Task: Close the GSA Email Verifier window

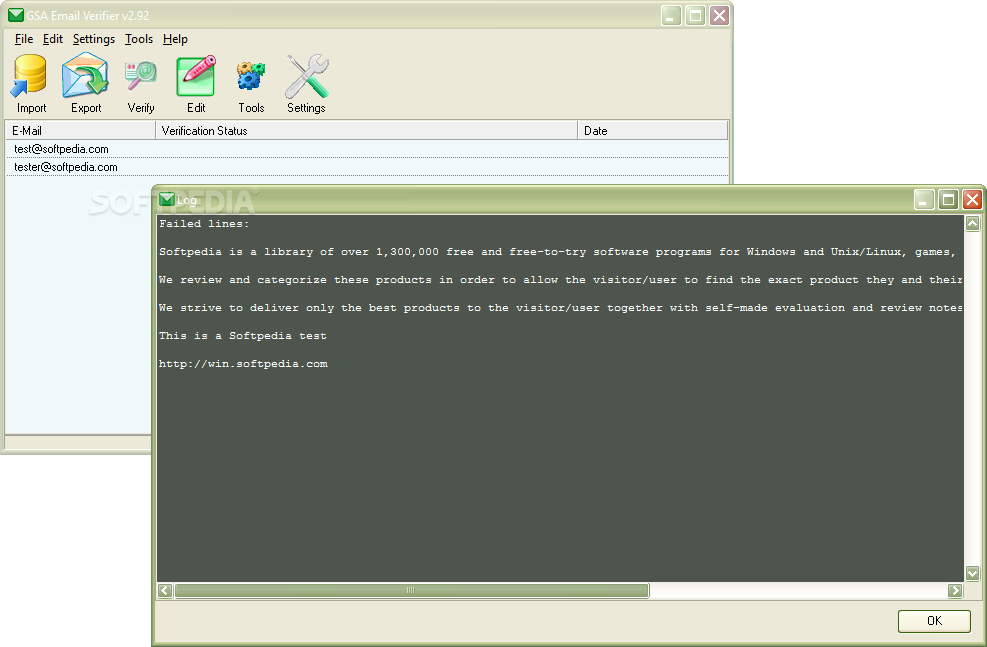Action: click(719, 16)
